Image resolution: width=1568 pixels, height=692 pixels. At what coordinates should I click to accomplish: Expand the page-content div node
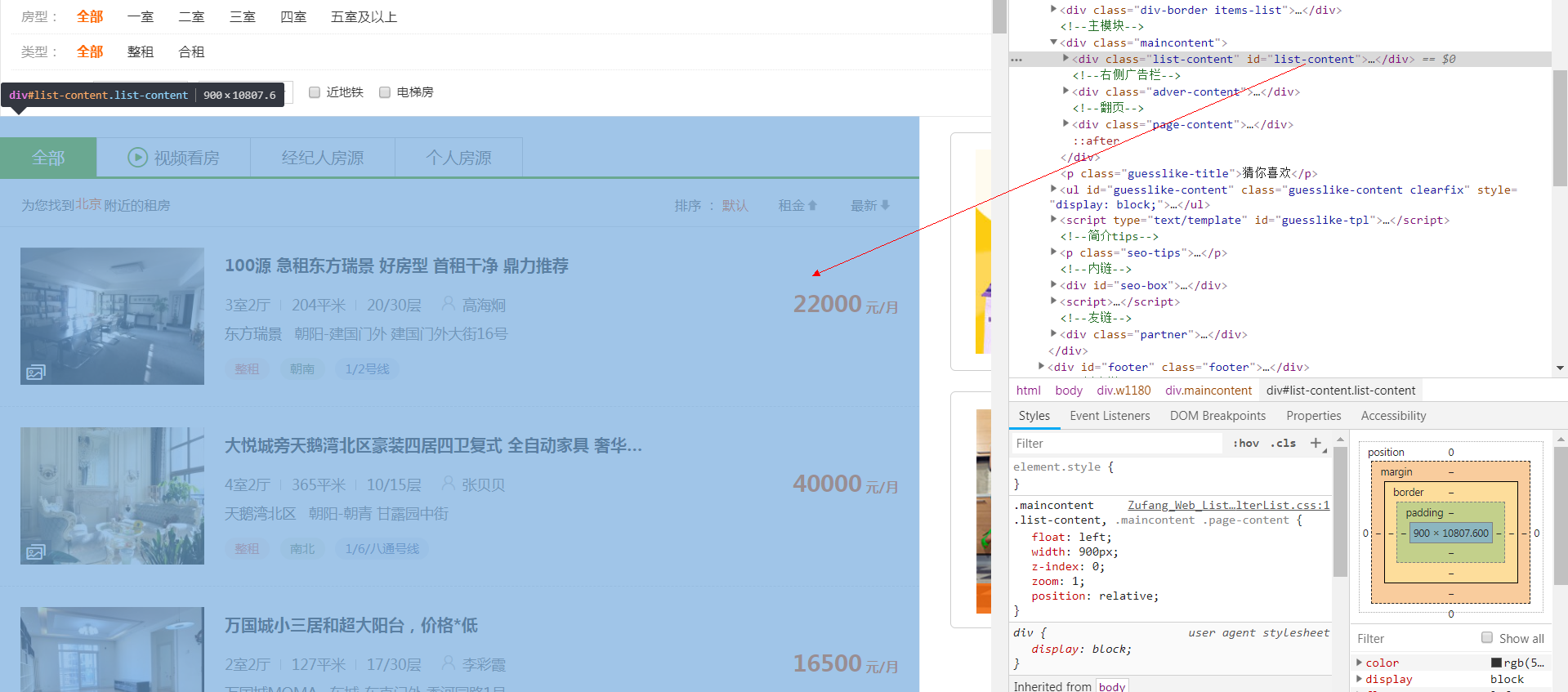(1066, 123)
